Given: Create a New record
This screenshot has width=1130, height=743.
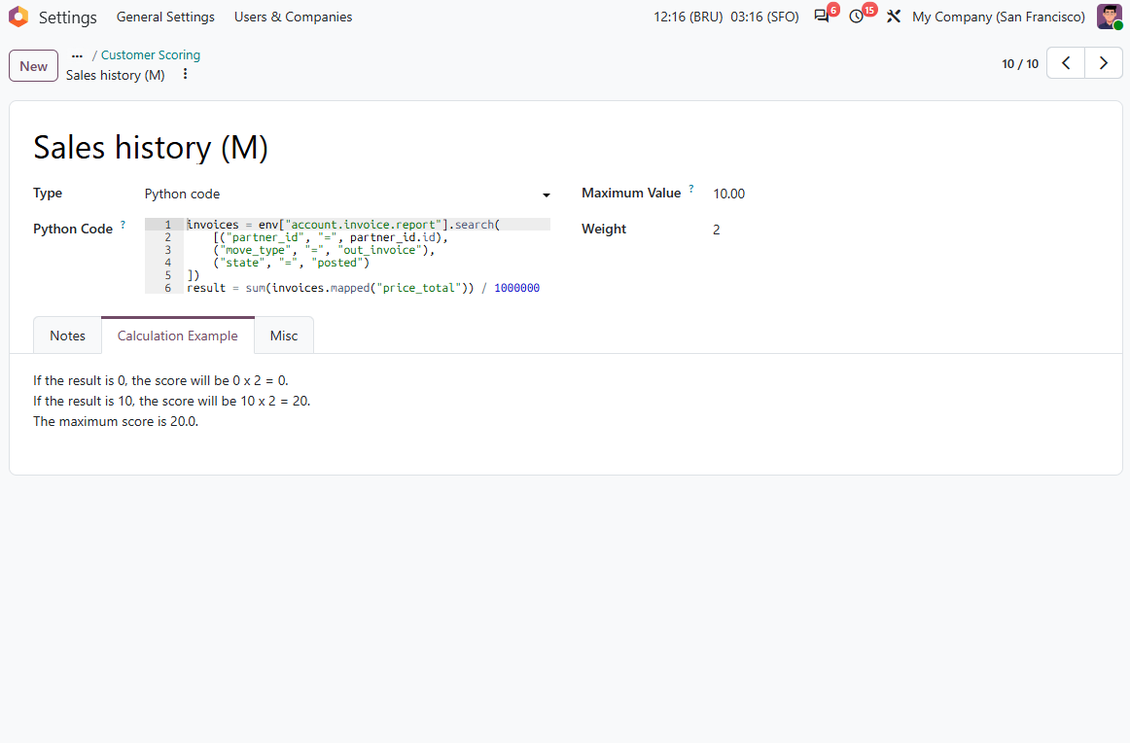Looking at the screenshot, I should 33,66.
